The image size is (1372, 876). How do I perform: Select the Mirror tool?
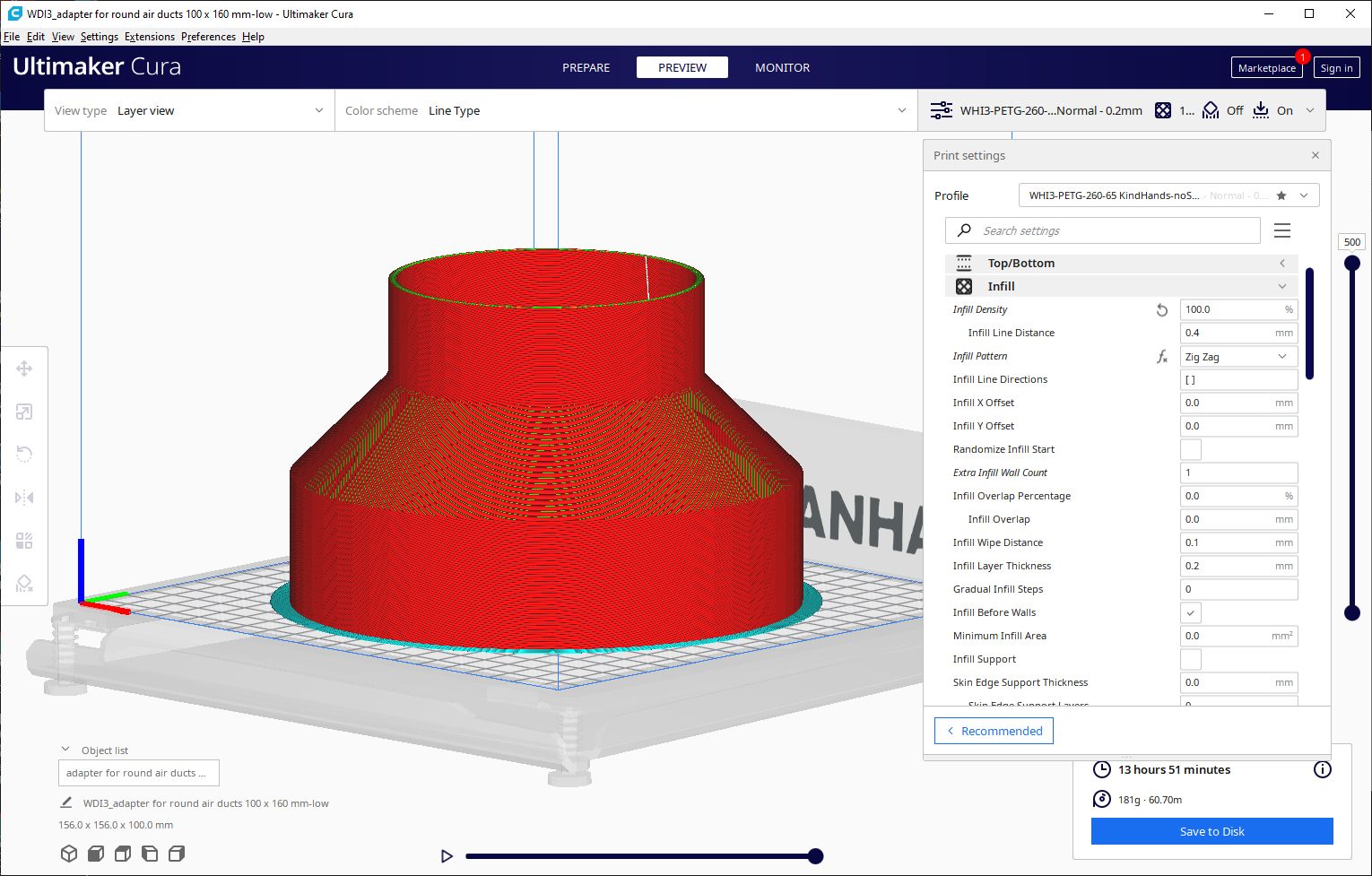pyautogui.click(x=24, y=497)
